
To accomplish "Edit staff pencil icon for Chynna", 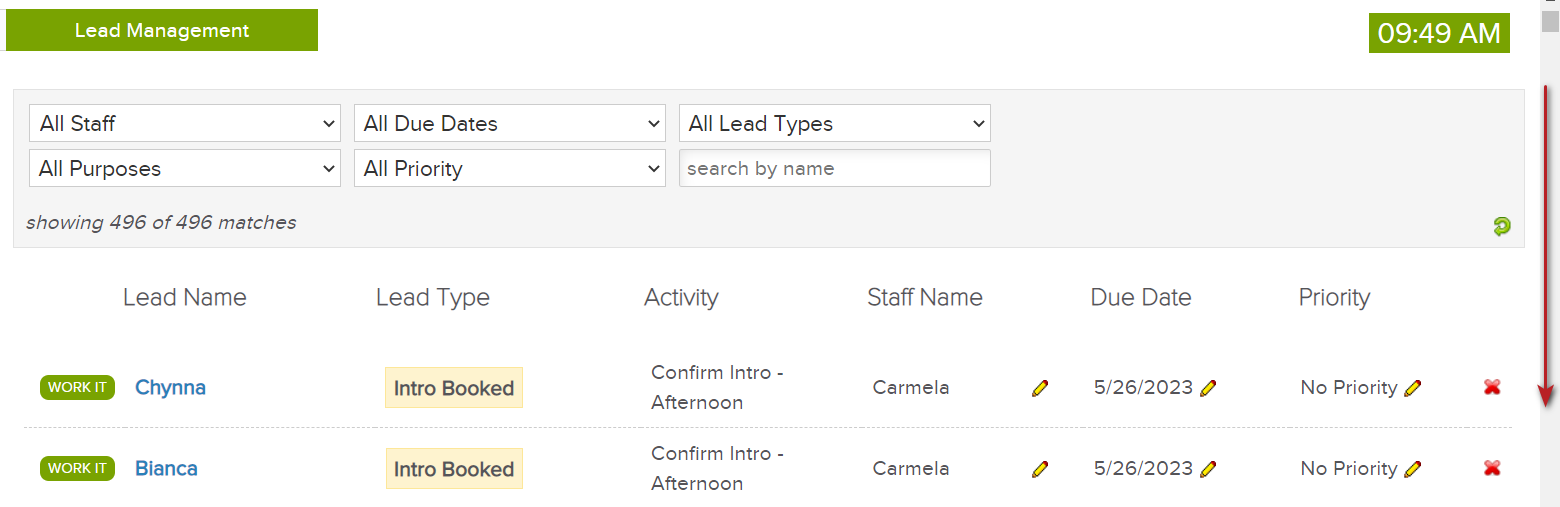I will (x=1040, y=388).
